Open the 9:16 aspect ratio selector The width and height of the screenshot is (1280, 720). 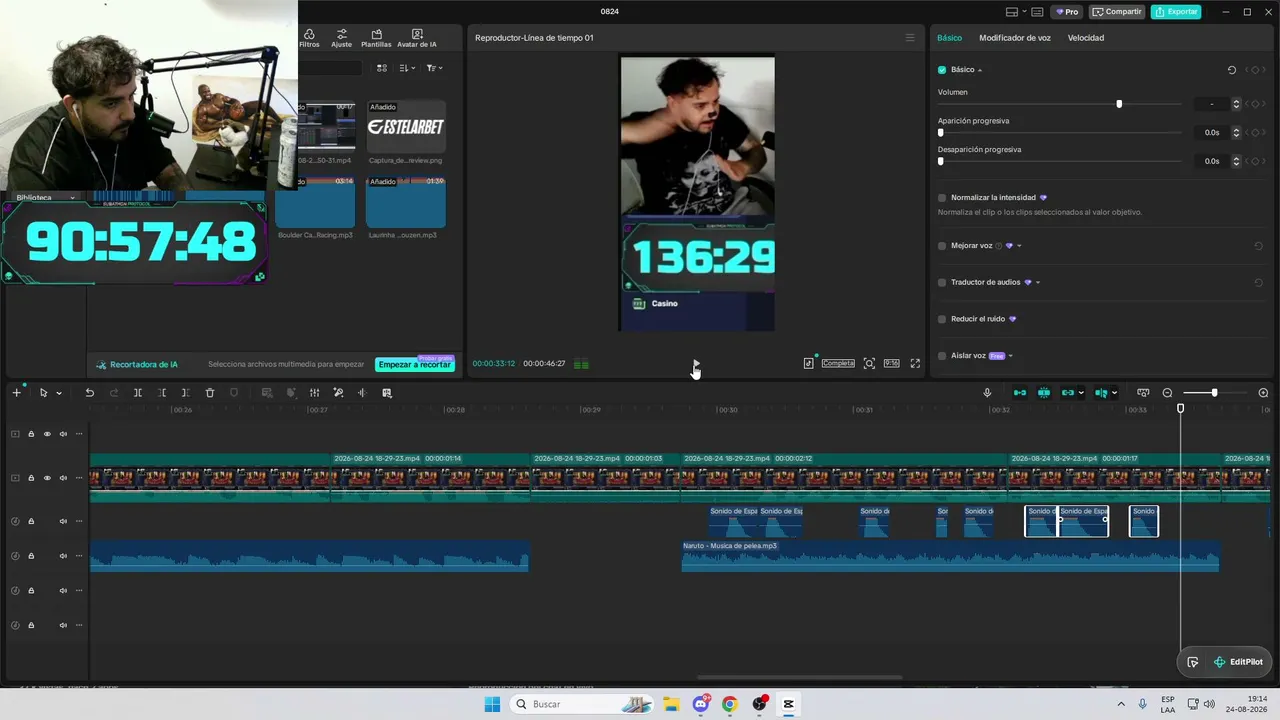[x=891, y=364]
